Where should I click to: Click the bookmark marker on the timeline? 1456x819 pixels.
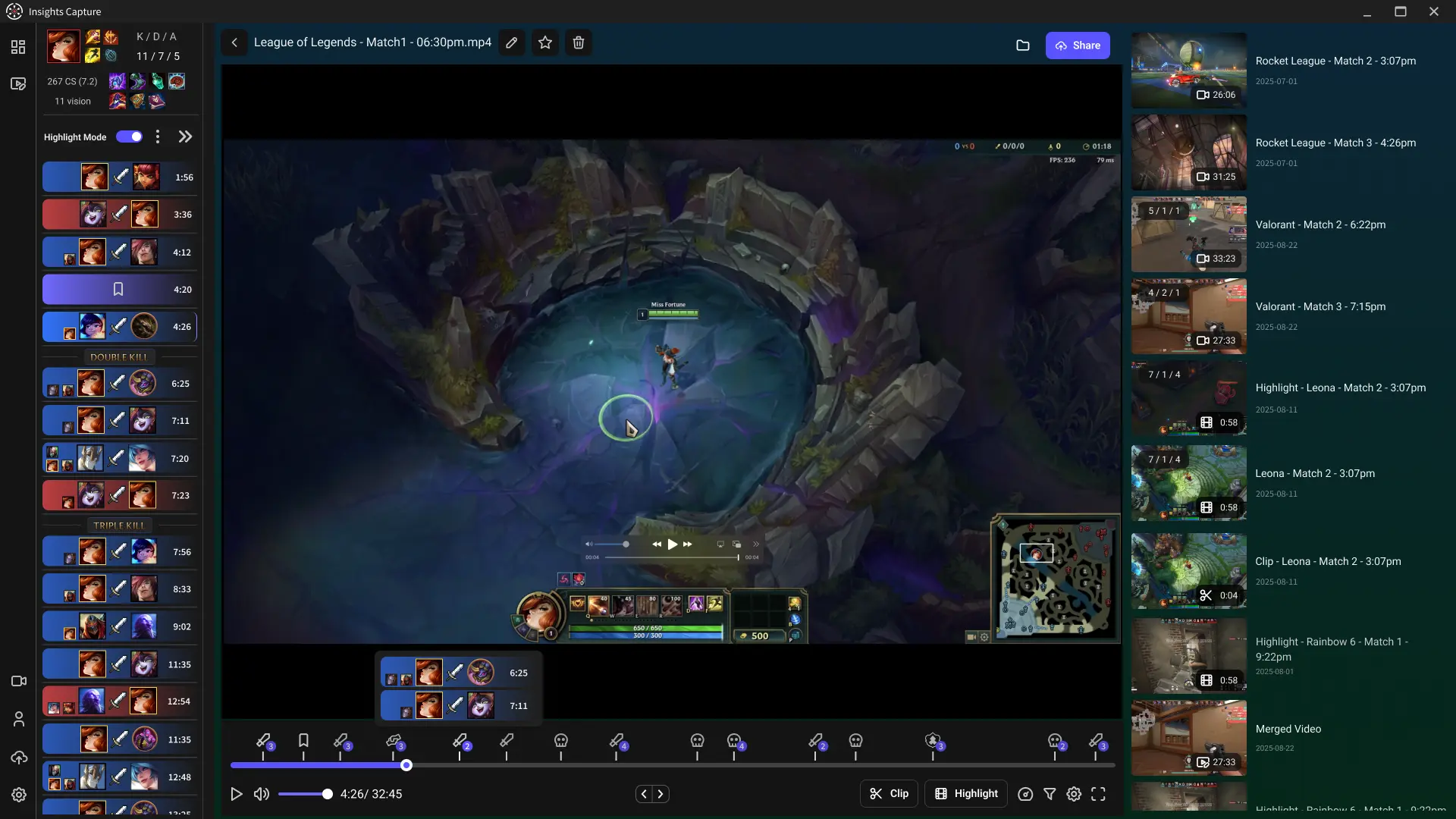[303, 740]
